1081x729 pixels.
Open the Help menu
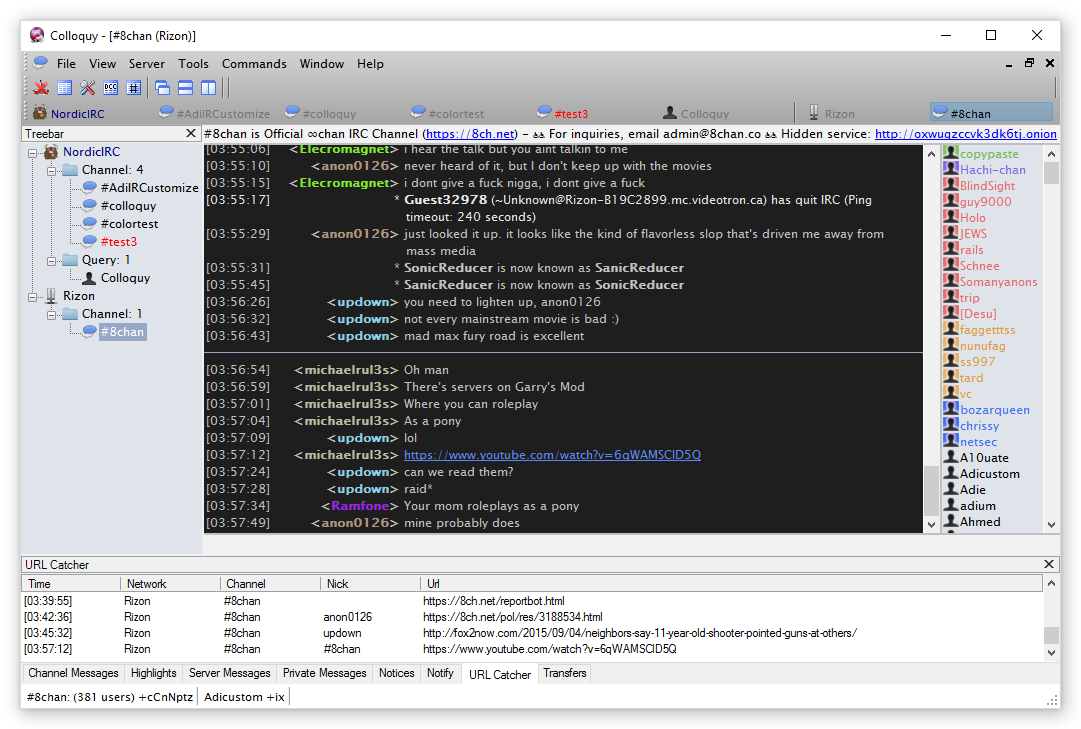(370, 63)
